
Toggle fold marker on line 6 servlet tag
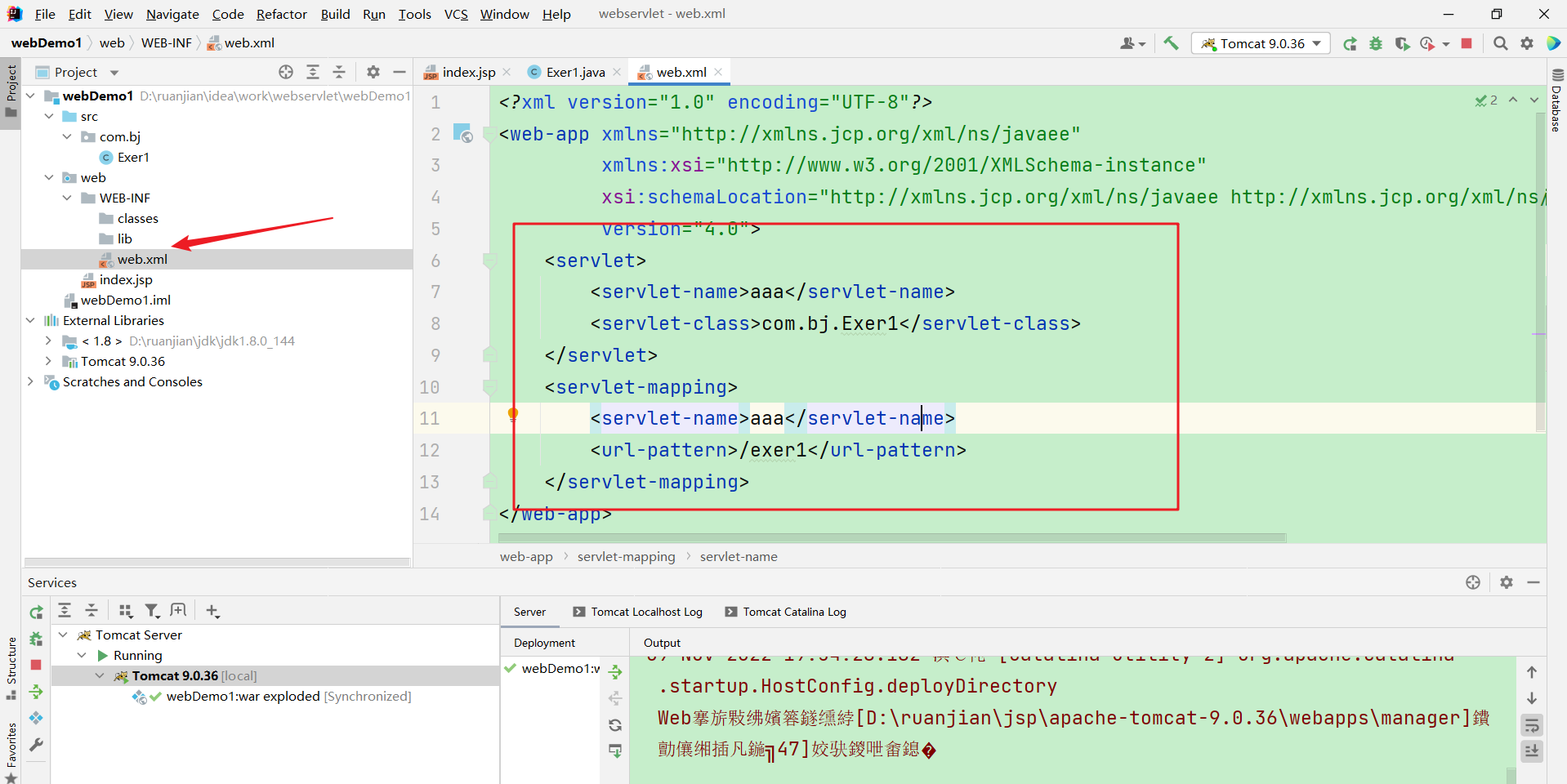click(490, 261)
